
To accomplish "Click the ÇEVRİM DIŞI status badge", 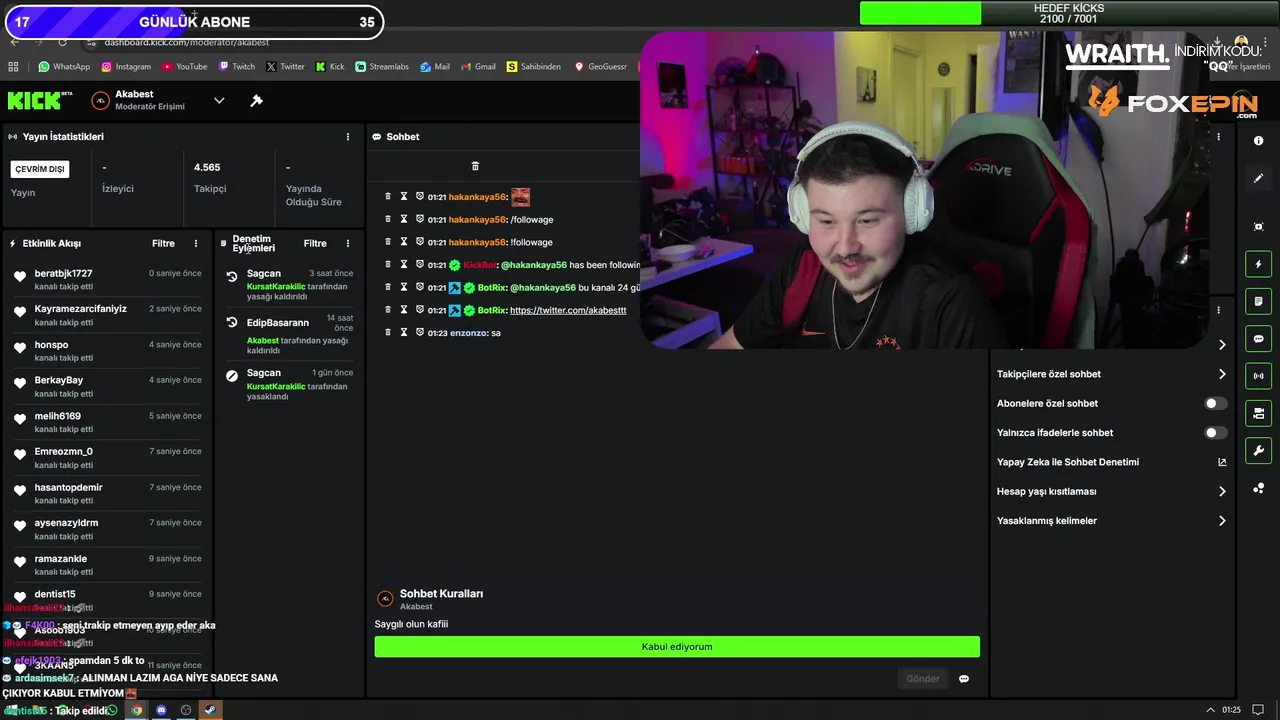I will point(40,170).
